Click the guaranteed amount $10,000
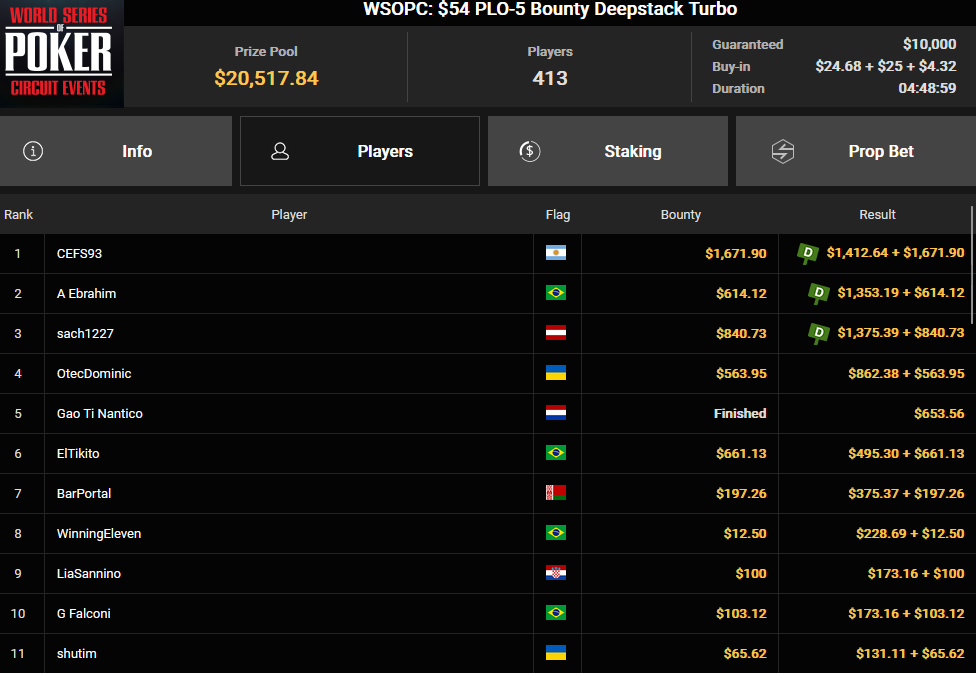This screenshot has width=976, height=673. (x=929, y=44)
